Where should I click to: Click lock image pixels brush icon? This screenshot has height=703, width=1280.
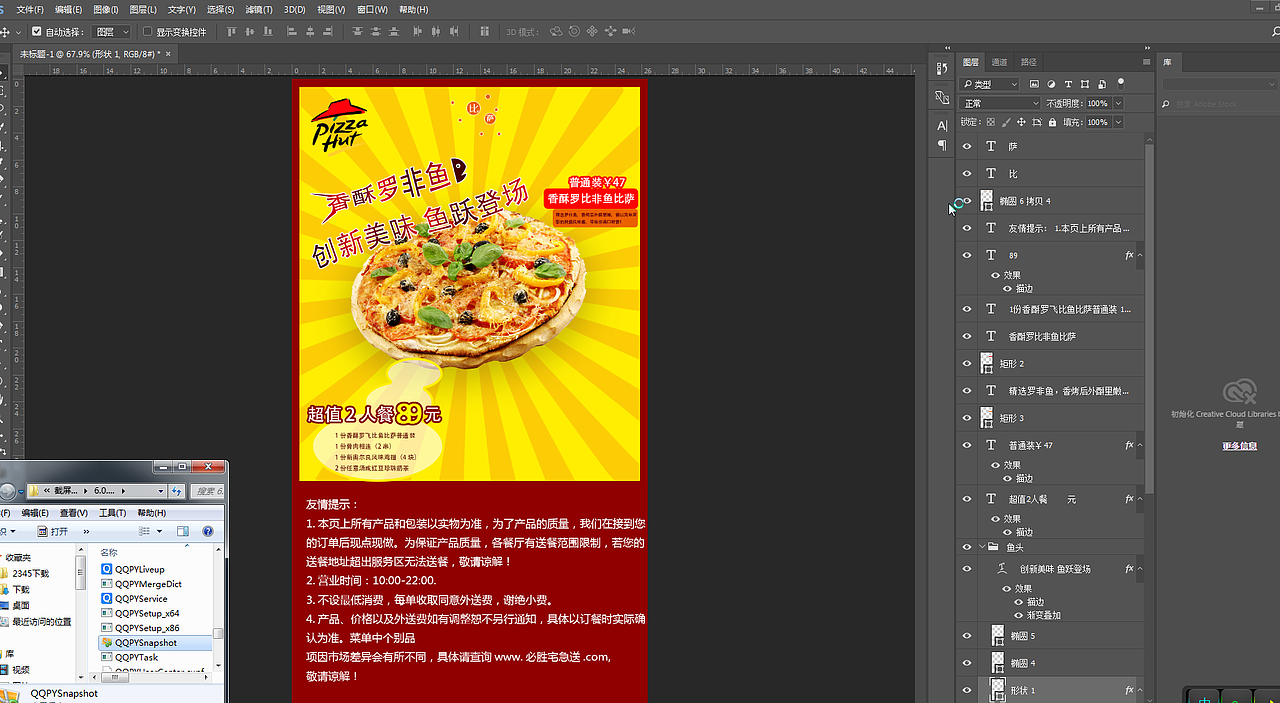click(1006, 122)
